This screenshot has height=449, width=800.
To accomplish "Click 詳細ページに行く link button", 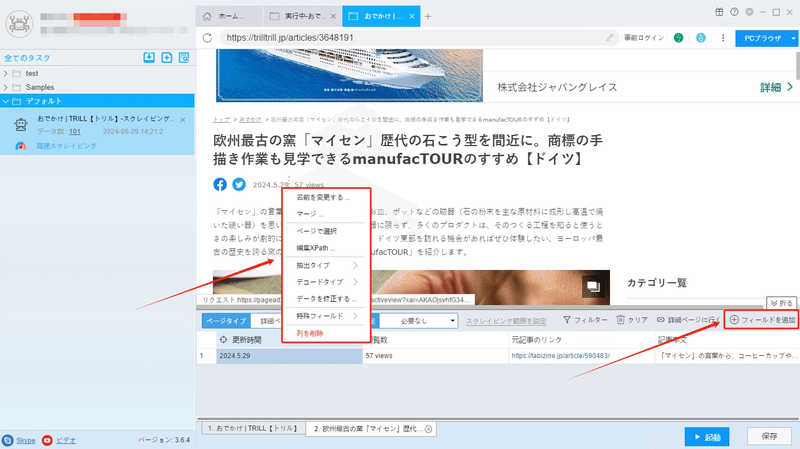I will coord(688,320).
